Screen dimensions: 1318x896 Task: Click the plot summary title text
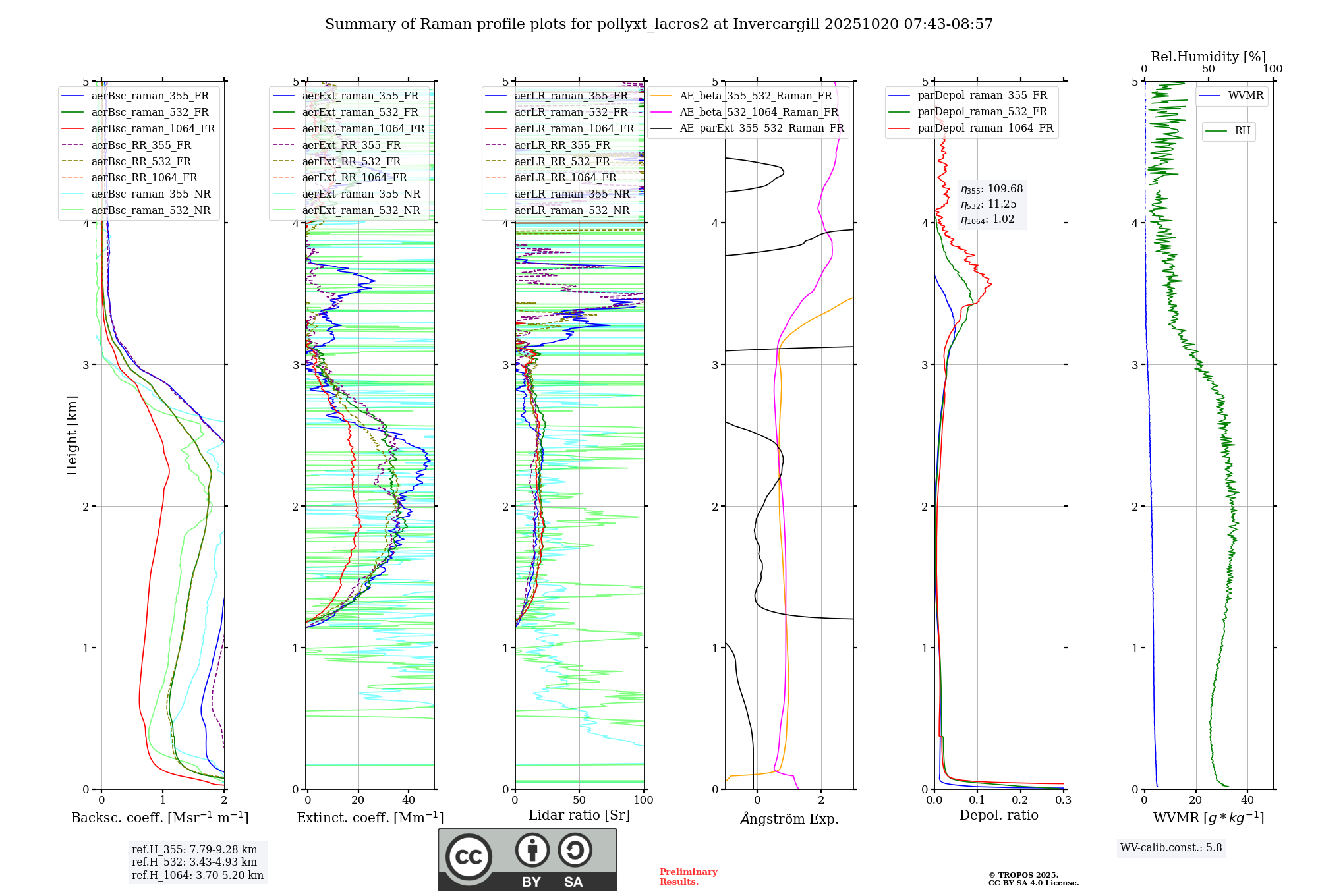[x=658, y=24]
